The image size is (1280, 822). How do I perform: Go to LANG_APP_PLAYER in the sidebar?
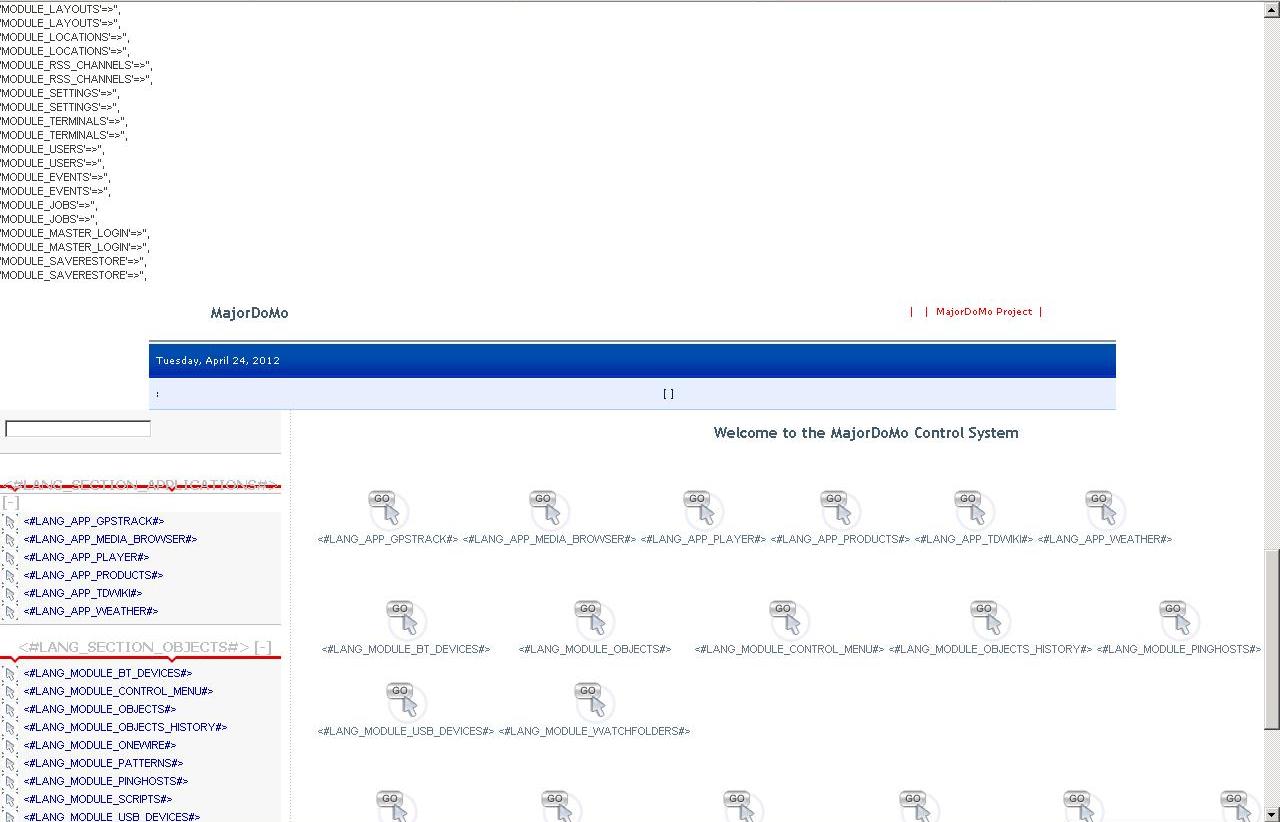[x=87, y=557]
